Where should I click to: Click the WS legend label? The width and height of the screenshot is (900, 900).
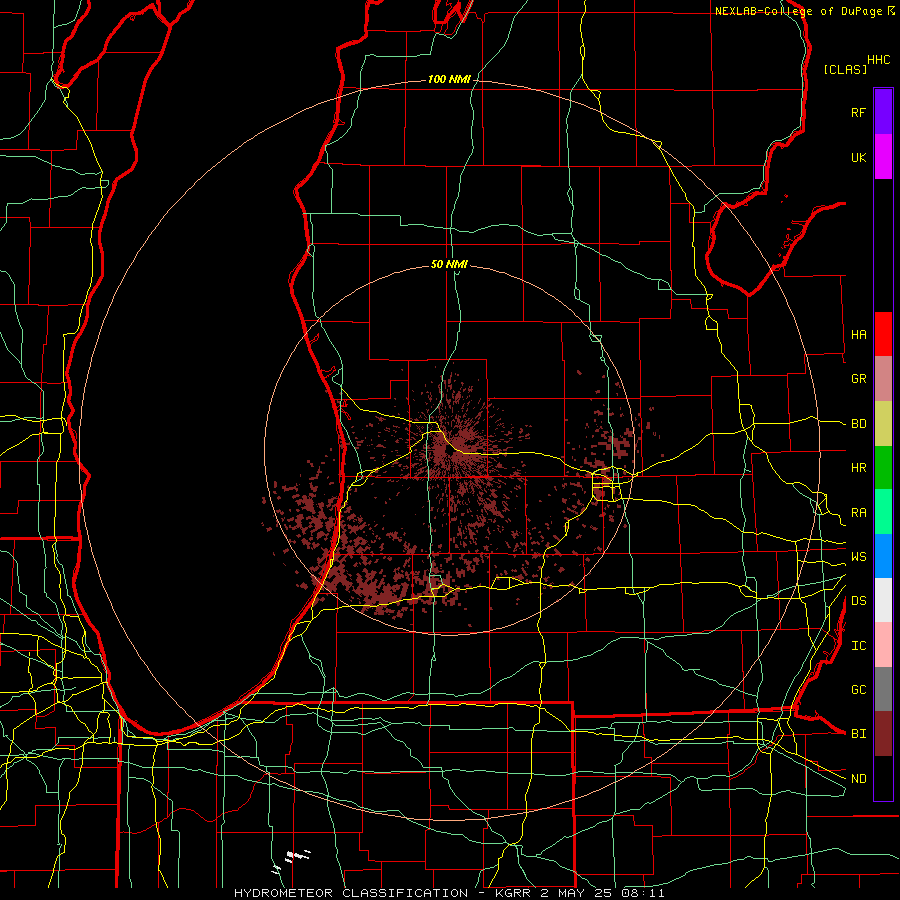click(858, 556)
